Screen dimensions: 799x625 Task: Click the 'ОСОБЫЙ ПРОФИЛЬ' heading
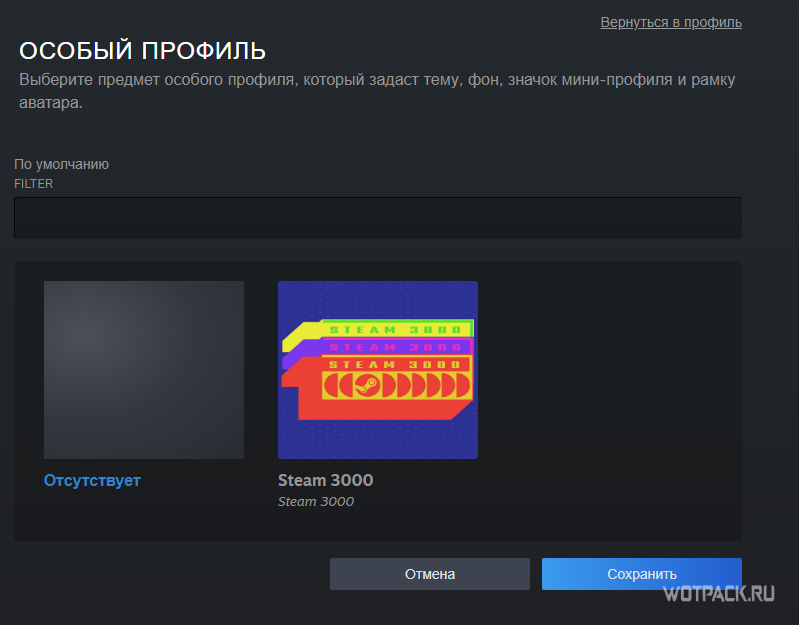point(142,51)
